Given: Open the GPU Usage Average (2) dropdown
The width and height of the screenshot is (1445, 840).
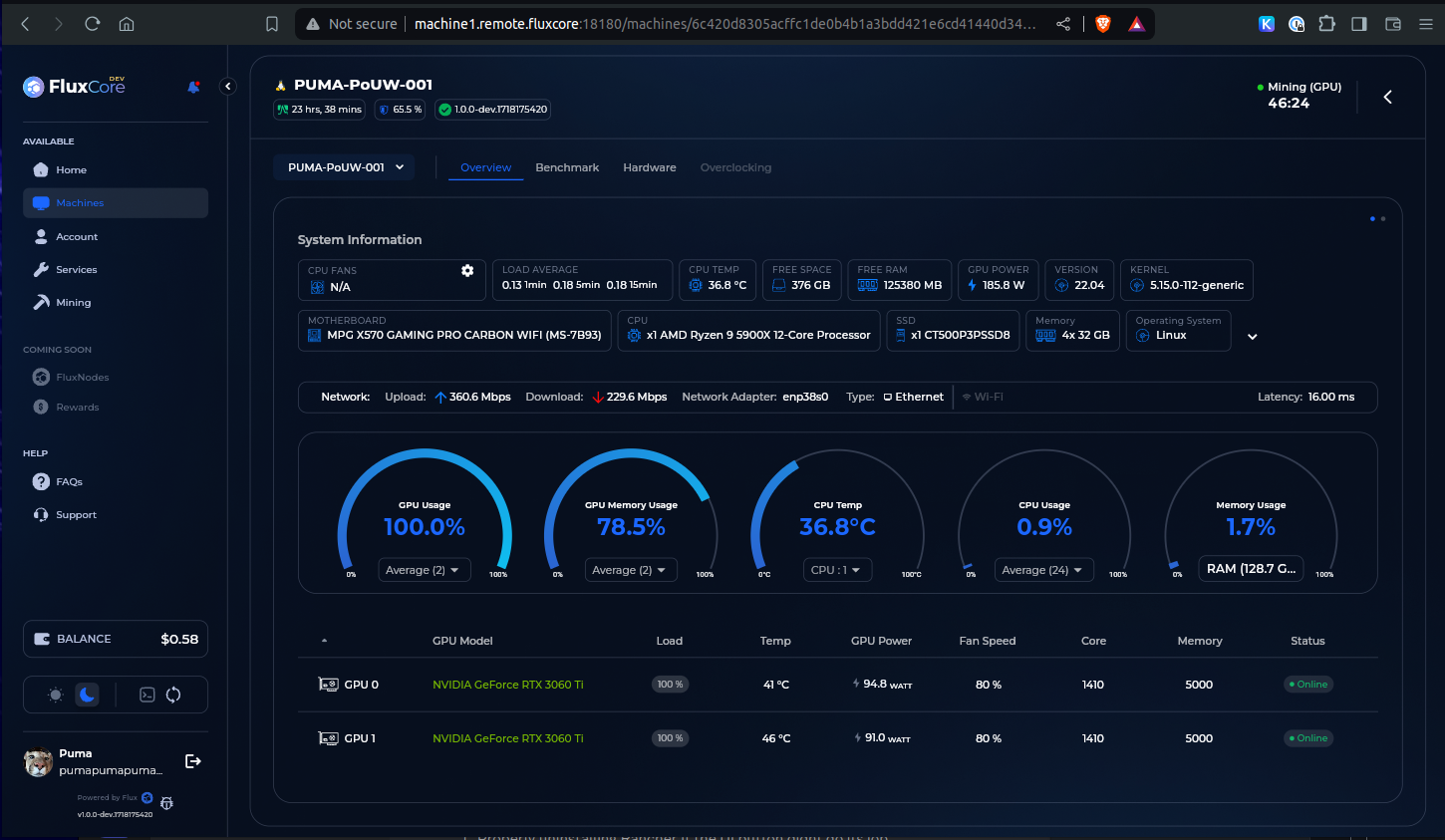Looking at the screenshot, I should pos(424,570).
